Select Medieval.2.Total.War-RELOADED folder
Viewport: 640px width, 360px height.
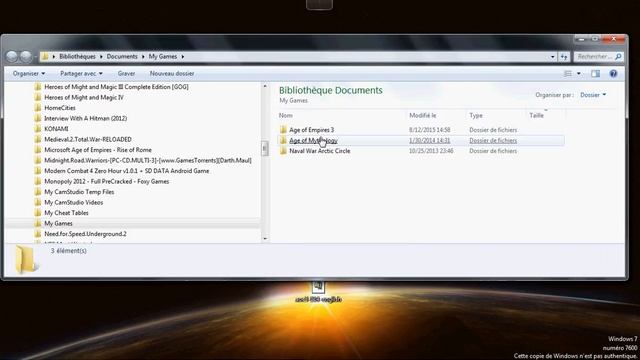[88, 139]
